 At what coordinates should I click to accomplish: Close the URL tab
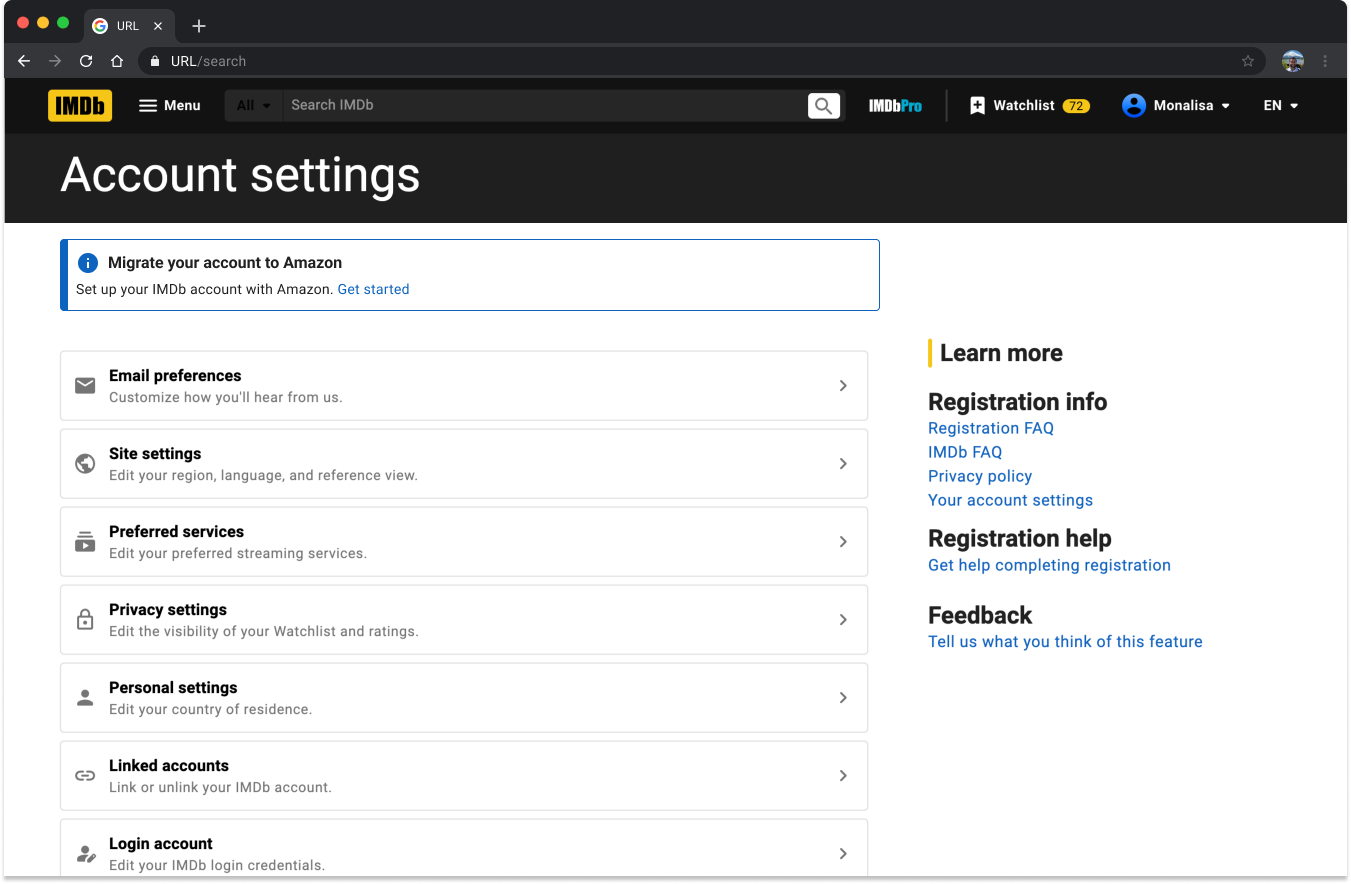point(158,26)
